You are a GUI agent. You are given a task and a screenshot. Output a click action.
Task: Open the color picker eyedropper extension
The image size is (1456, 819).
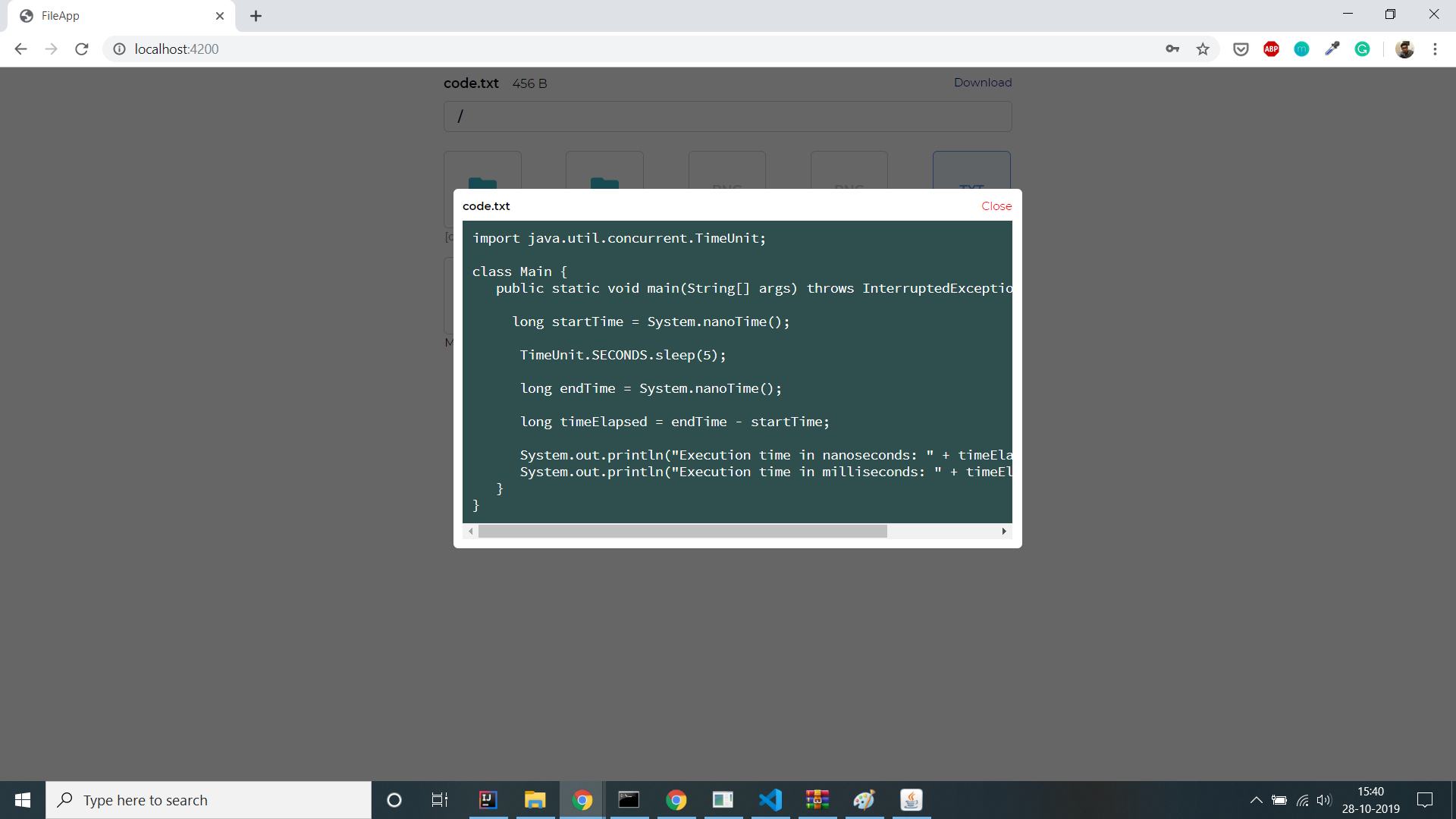(1332, 49)
